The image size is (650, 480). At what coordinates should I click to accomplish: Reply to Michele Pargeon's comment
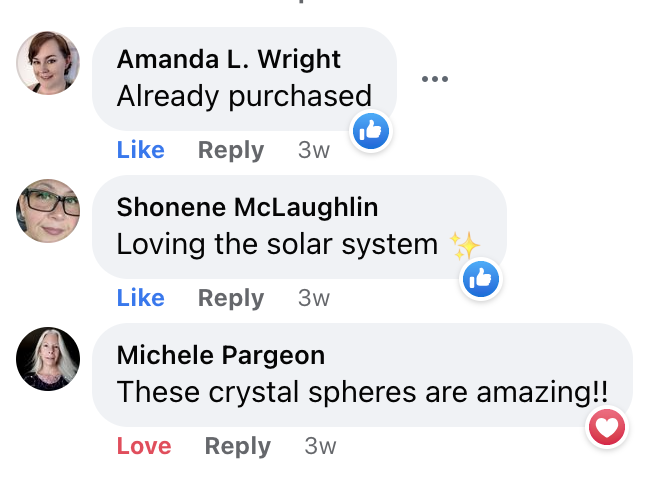[237, 446]
